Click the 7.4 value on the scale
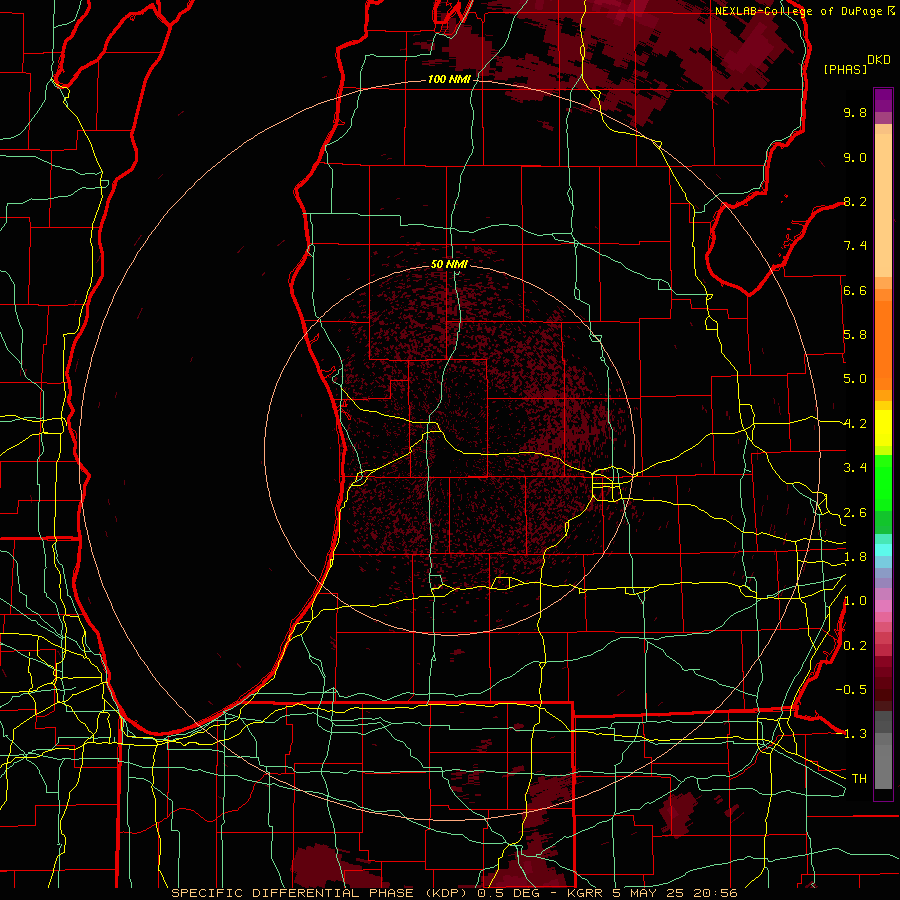Screen dimensions: 900x900 (855, 246)
